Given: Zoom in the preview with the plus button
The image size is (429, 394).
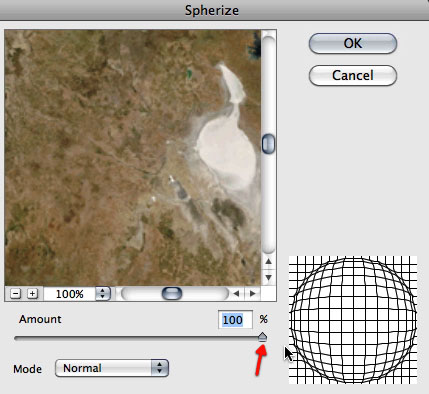Looking at the screenshot, I should 32,294.
